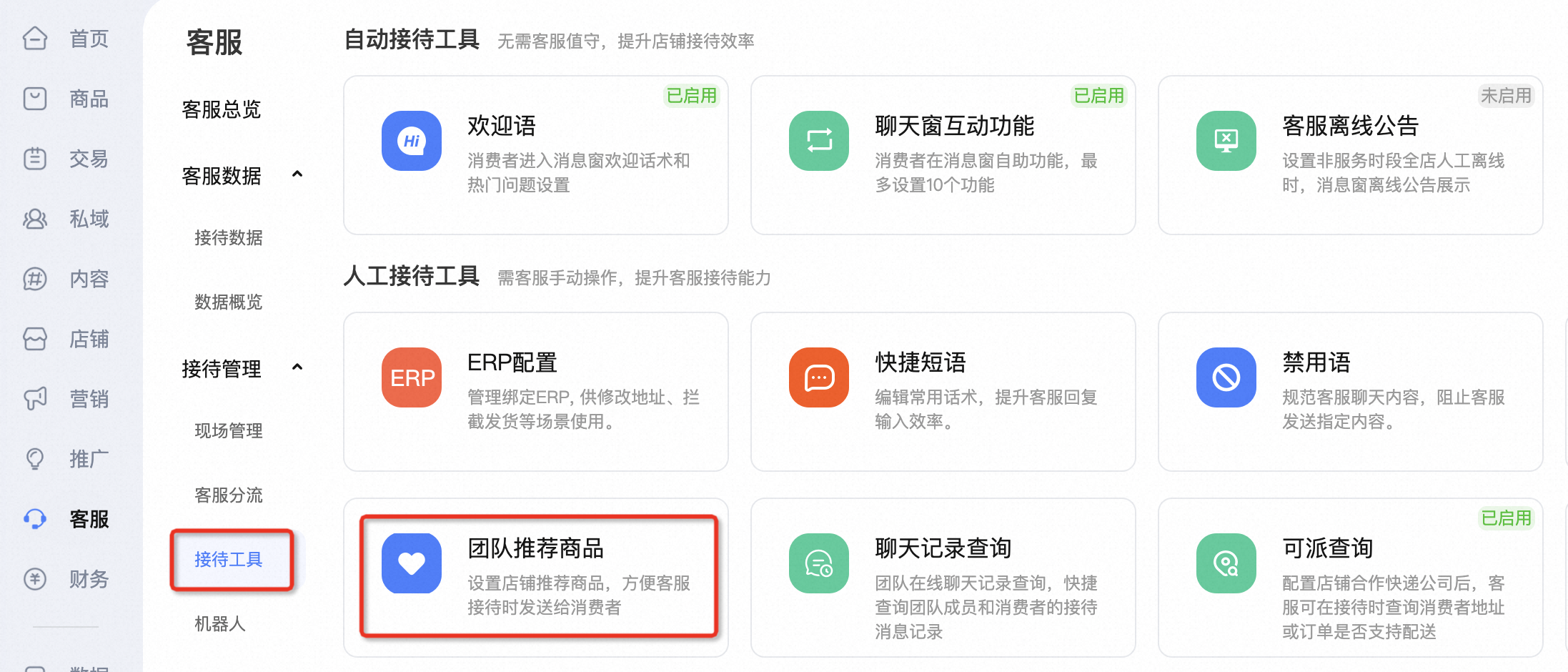
Task: Click the blue forbidden words icon
Action: pyautogui.click(x=1226, y=377)
